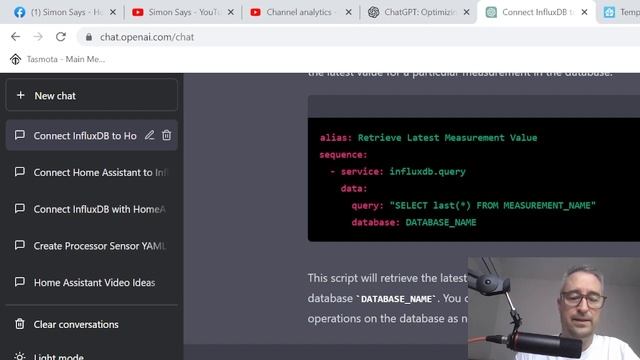Image resolution: width=640 pixels, height=360 pixels.
Task: Start a New chat
Action: click(x=91, y=96)
